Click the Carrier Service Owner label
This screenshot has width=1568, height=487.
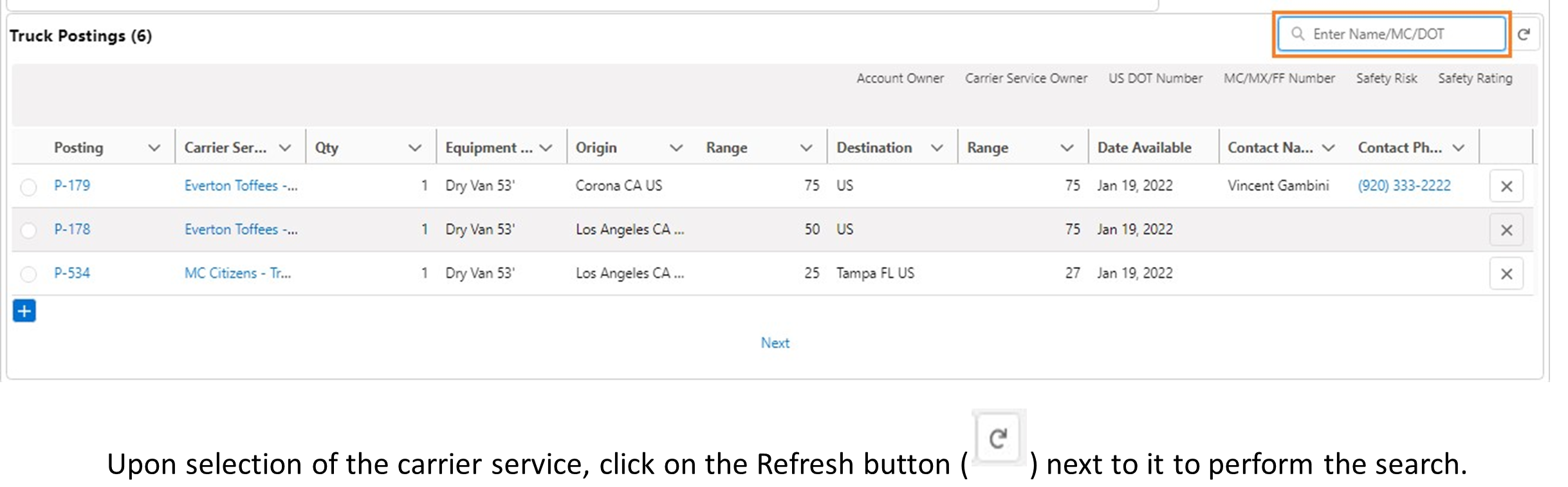pyautogui.click(x=1026, y=78)
